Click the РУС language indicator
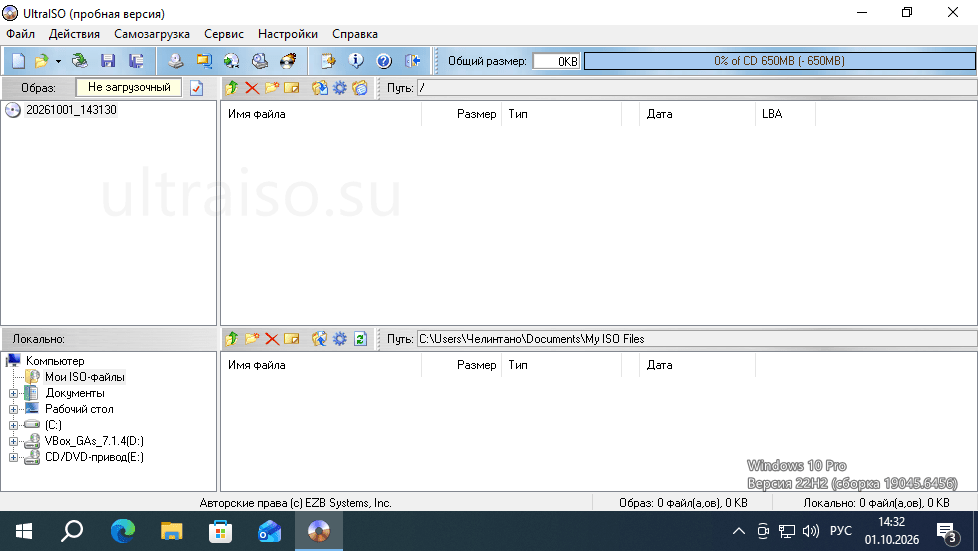 (x=841, y=531)
